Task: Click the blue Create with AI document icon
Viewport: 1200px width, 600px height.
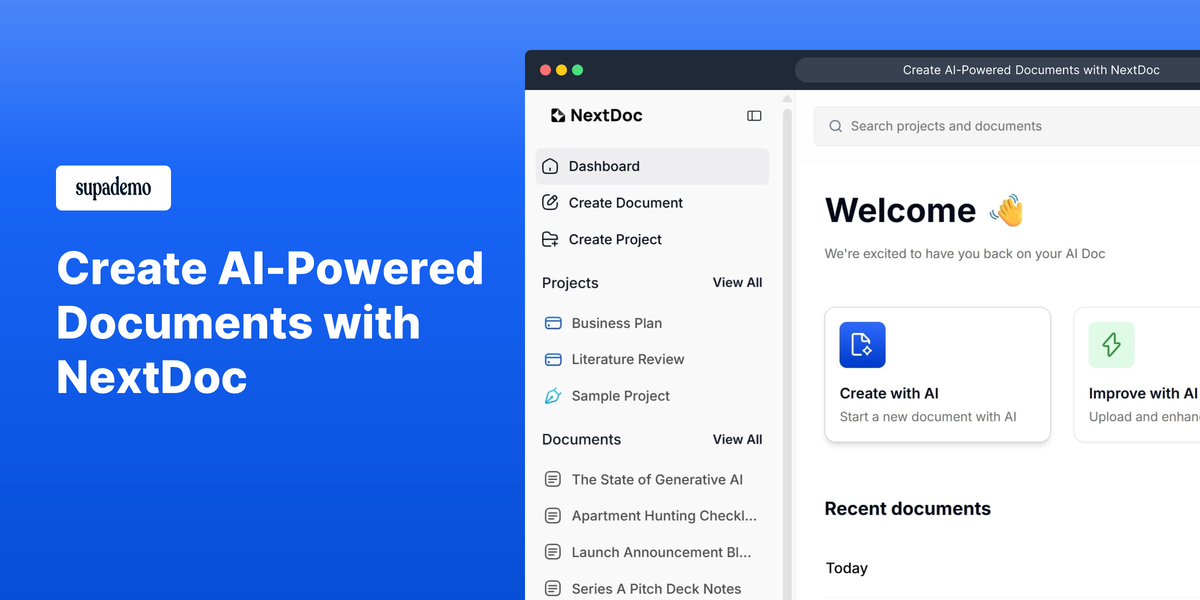Action: (x=861, y=344)
